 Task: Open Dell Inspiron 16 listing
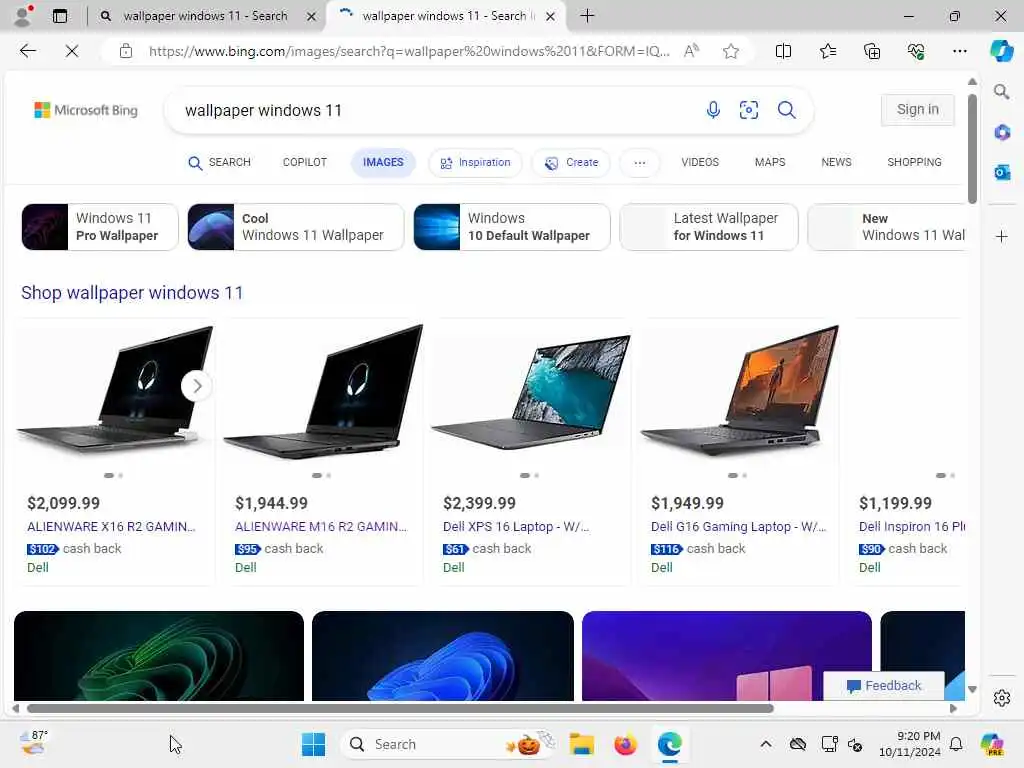point(912,526)
